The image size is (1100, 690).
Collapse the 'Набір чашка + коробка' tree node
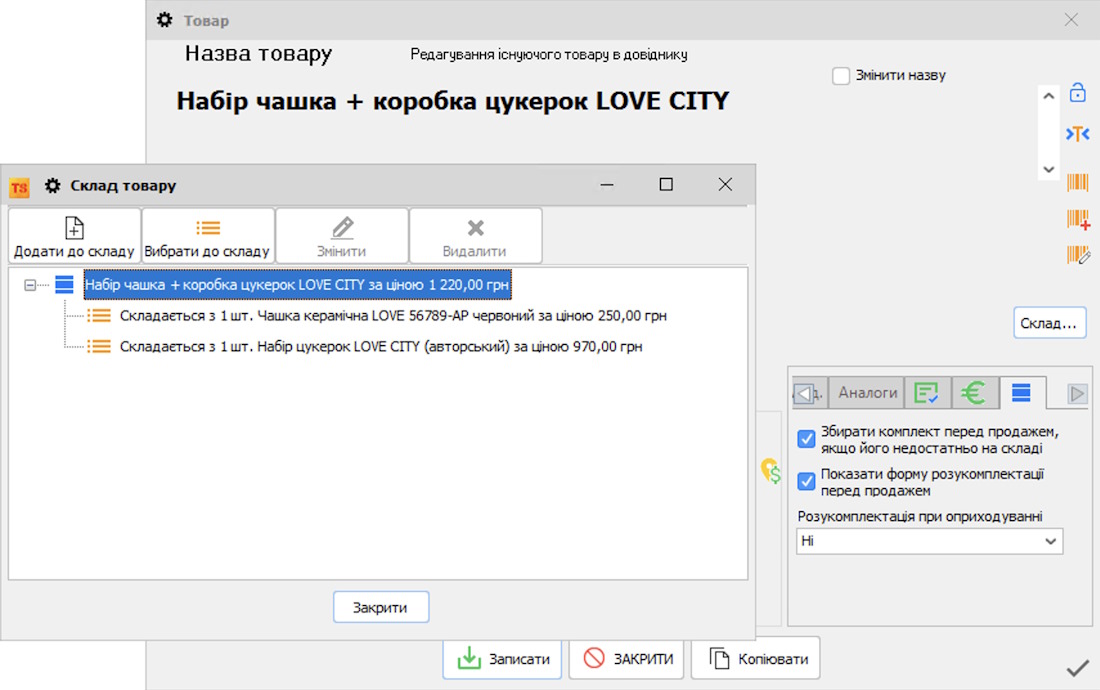[30, 285]
